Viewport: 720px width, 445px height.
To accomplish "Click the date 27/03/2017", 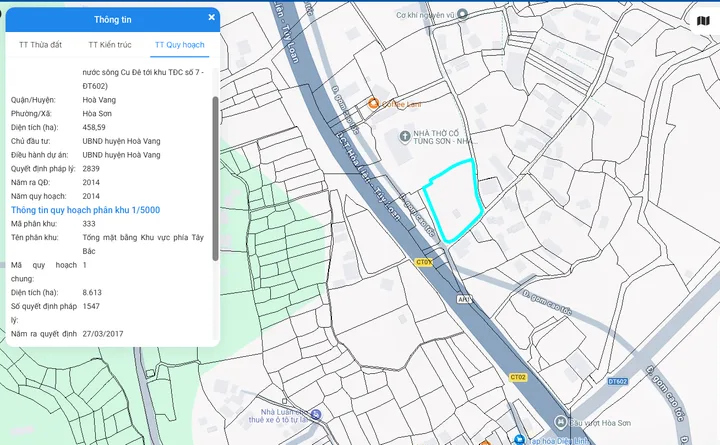I will [x=103, y=334].
